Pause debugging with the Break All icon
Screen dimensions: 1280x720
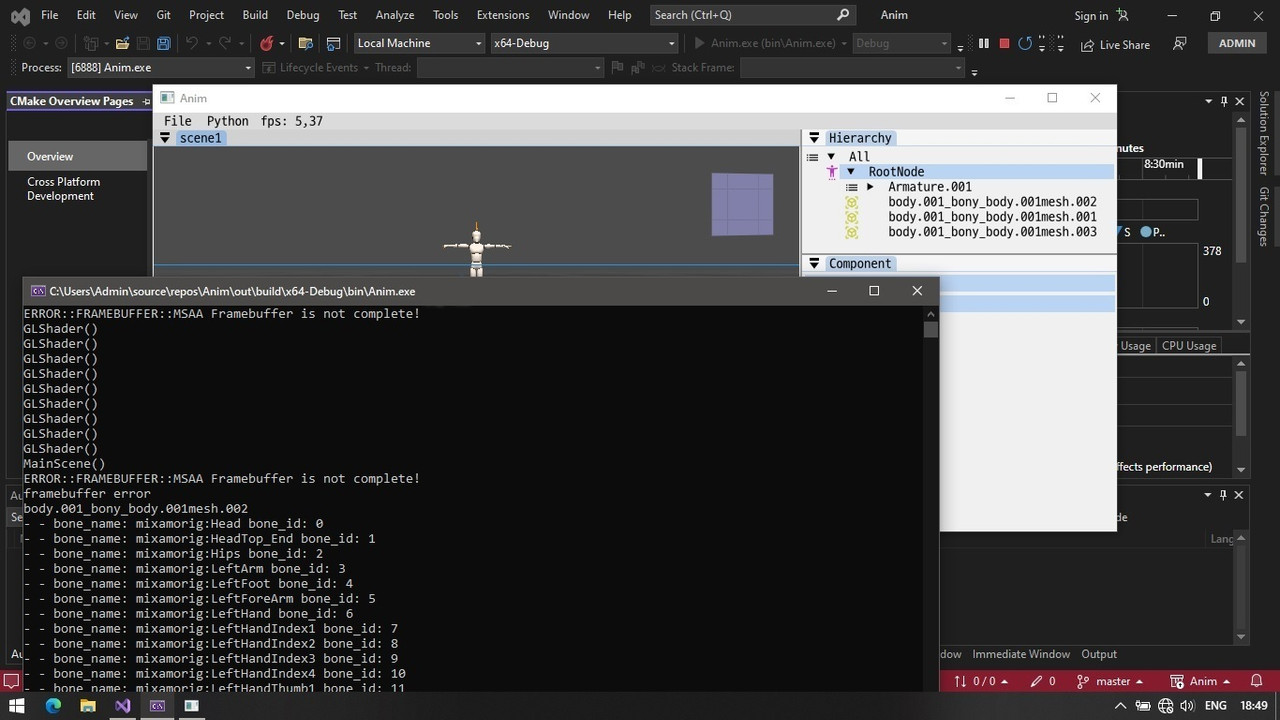point(984,43)
